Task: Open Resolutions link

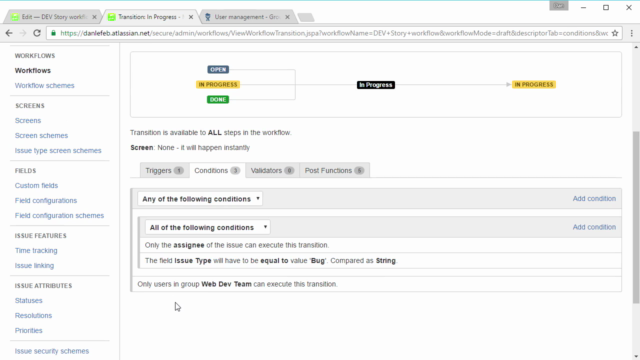Action: (33, 316)
